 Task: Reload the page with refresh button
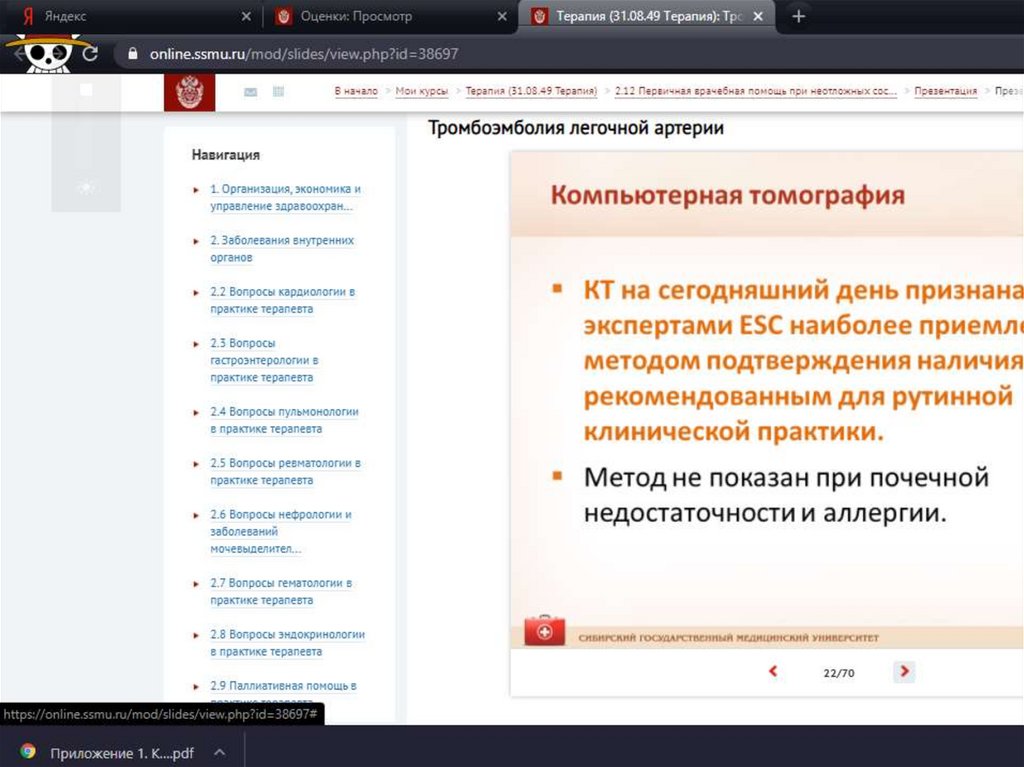pos(90,54)
